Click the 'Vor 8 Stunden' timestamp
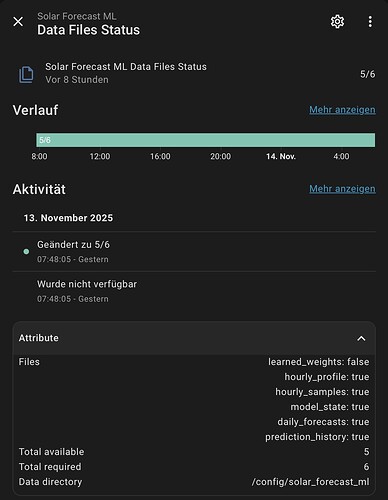388x500 pixels. (77, 80)
